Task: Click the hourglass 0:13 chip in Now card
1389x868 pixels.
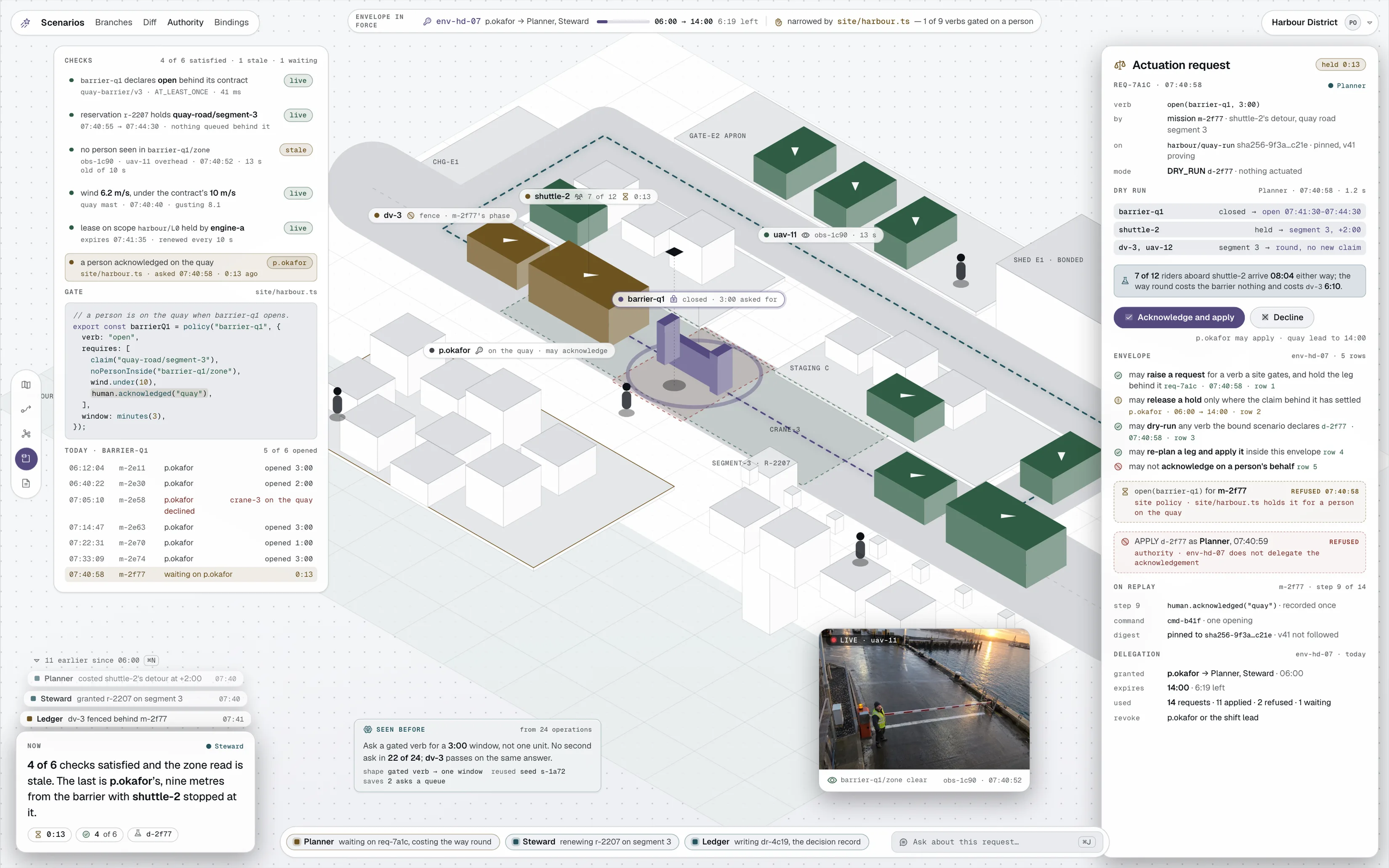Action: (51, 834)
